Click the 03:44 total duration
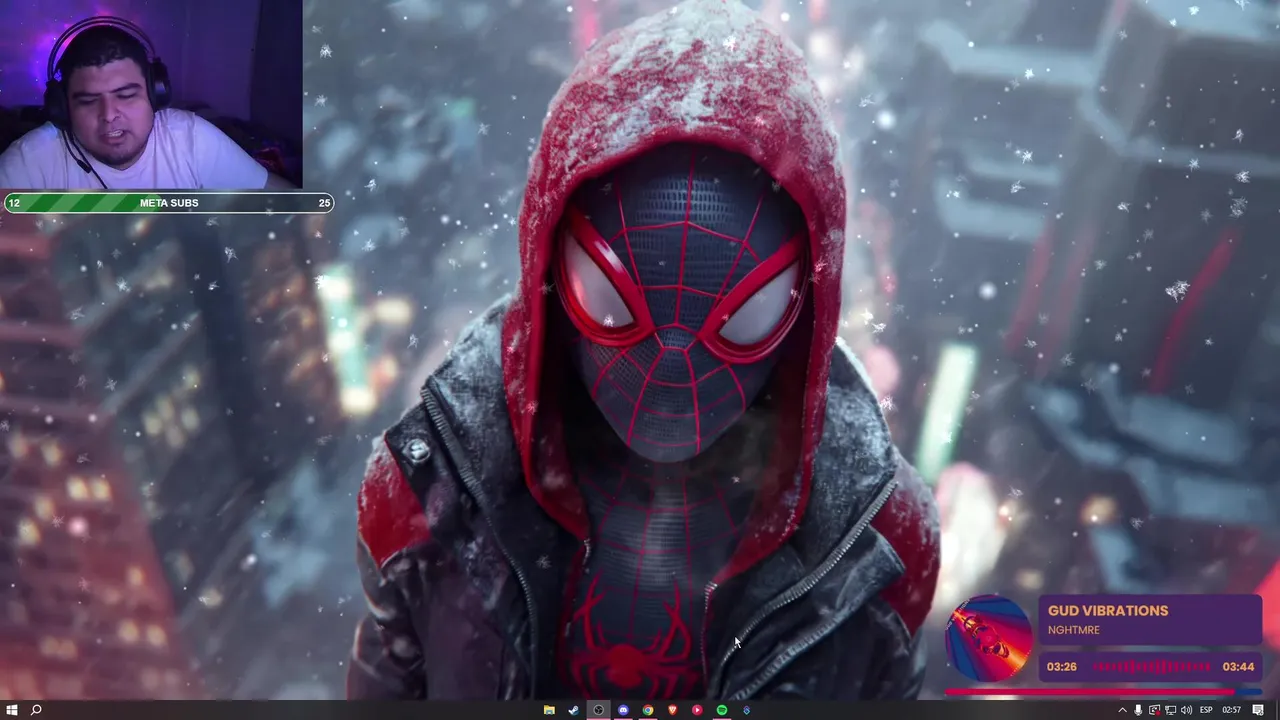This screenshot has height=720, width=1280. (x=1238, y=667)
